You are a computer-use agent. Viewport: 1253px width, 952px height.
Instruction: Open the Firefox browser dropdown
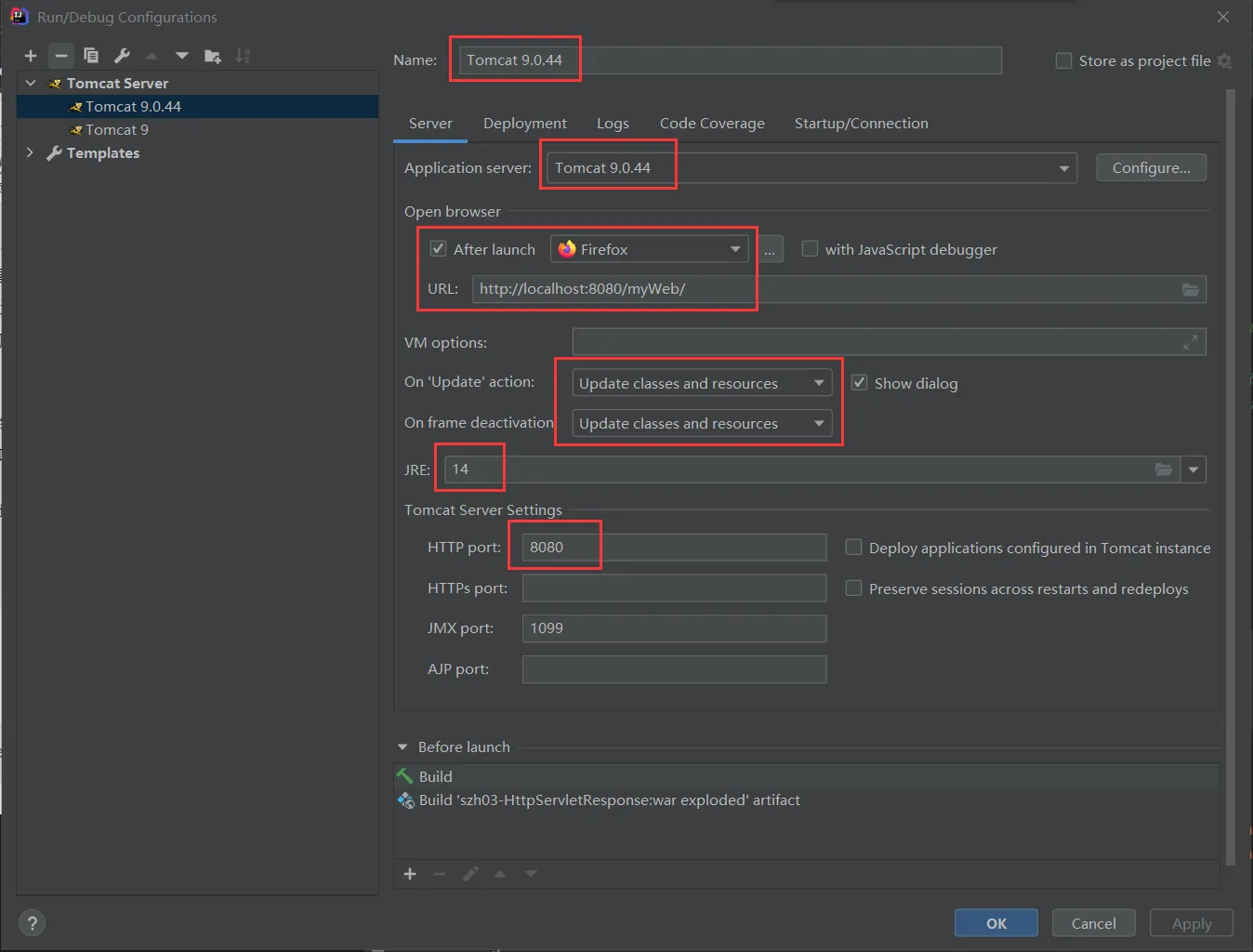tap(650, 249)
